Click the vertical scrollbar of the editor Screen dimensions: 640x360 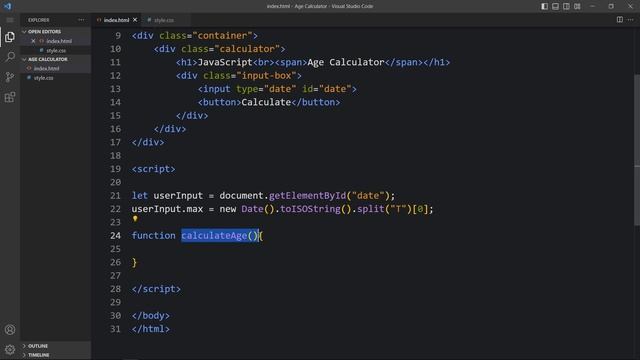(637, 149)
